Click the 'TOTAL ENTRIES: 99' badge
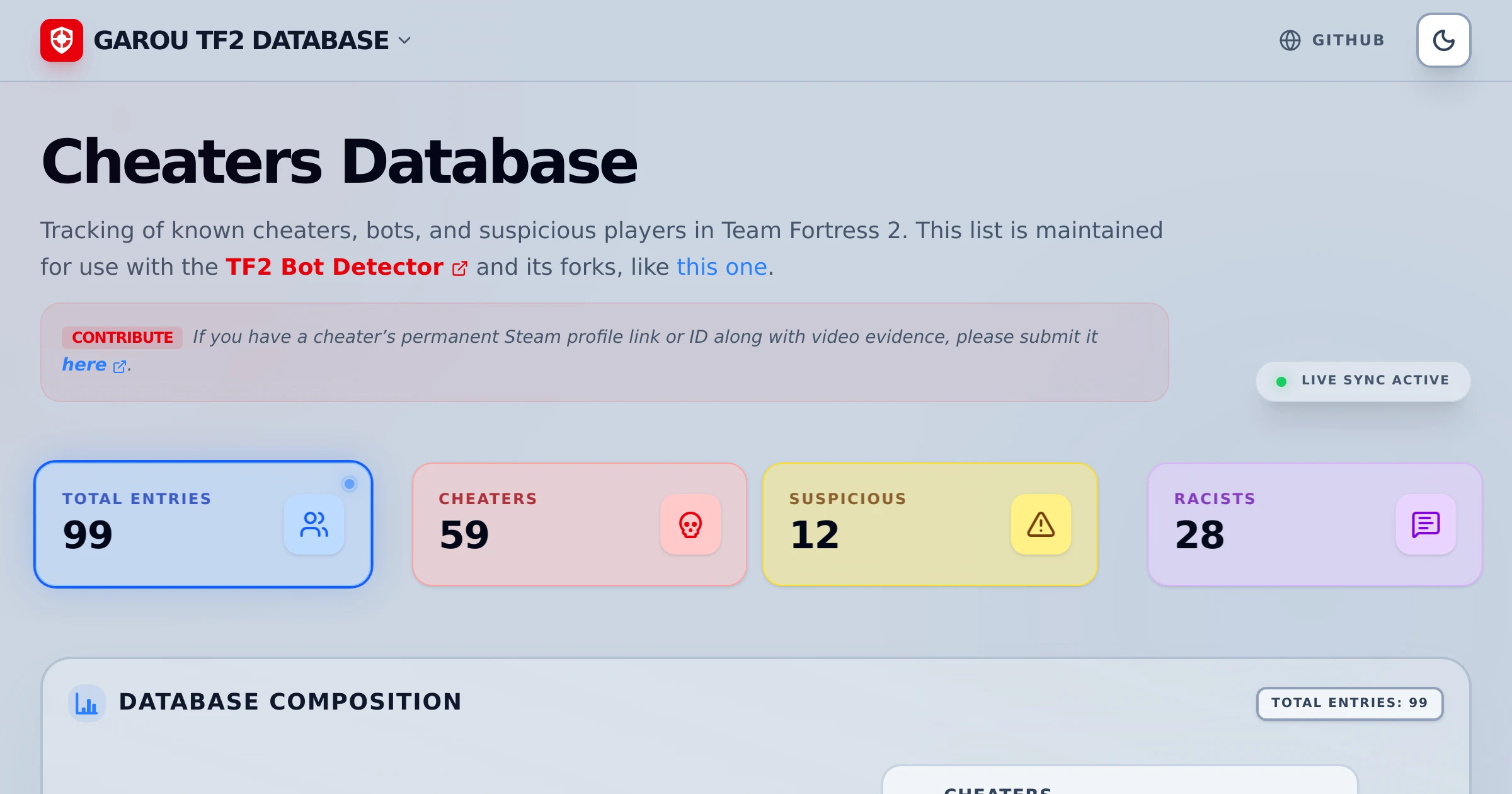This screenshot has height=794, width=1512. [x=1349, y=703]
